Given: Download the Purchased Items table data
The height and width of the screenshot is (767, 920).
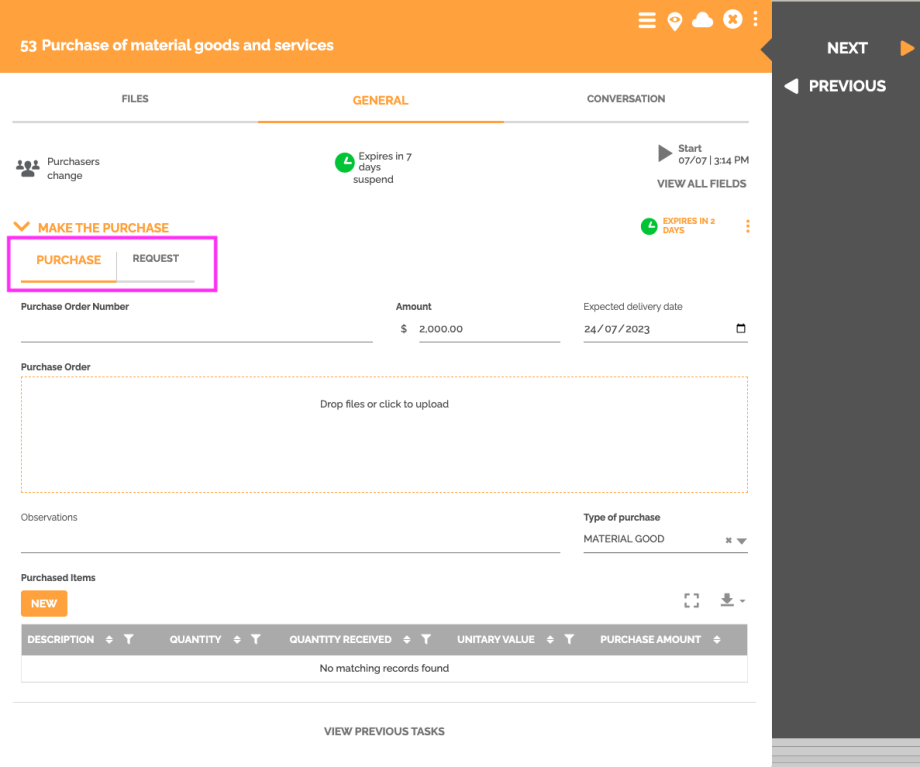Looking at the screenshot, I should [x=727, y=600].
